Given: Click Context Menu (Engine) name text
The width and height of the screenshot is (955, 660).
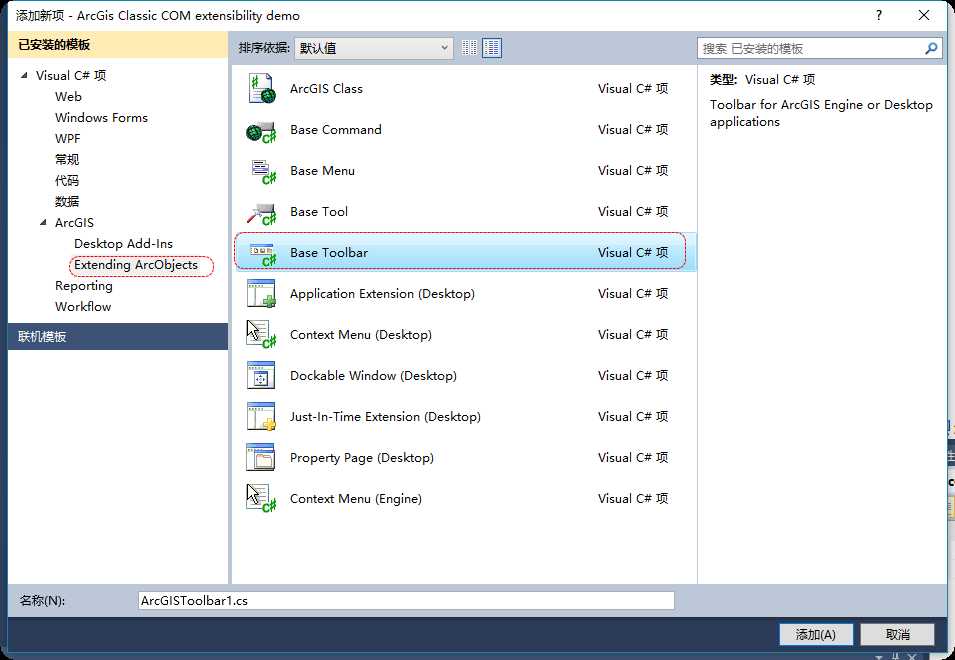Looking at the screenshot, I should pos(356,499).
